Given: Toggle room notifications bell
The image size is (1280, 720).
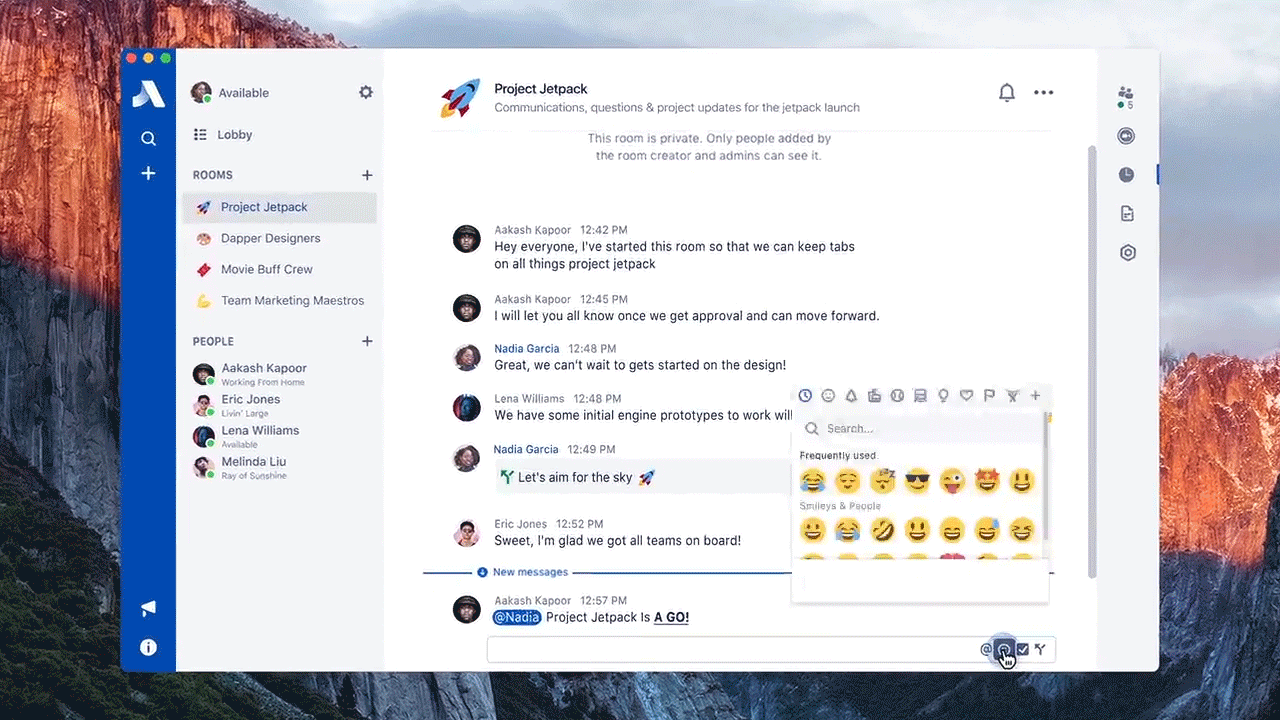Looking at the screenshot, I should (x=1007, y=93).
